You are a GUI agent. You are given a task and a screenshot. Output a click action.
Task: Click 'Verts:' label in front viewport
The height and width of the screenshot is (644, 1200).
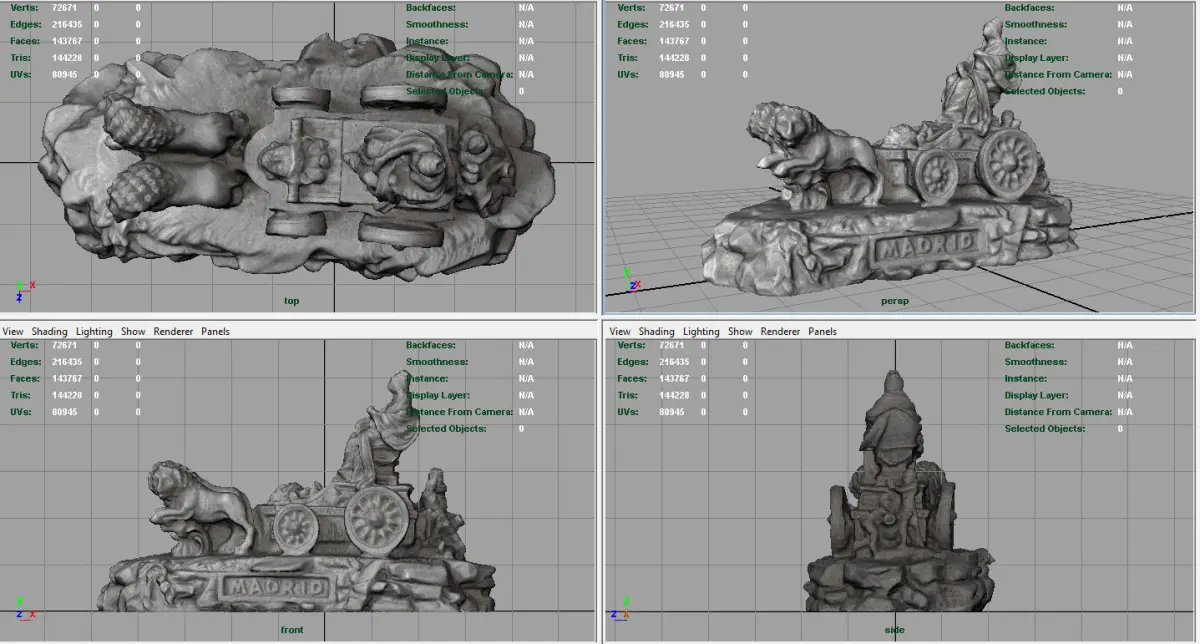pyautogui.click(x=25, y=345)
